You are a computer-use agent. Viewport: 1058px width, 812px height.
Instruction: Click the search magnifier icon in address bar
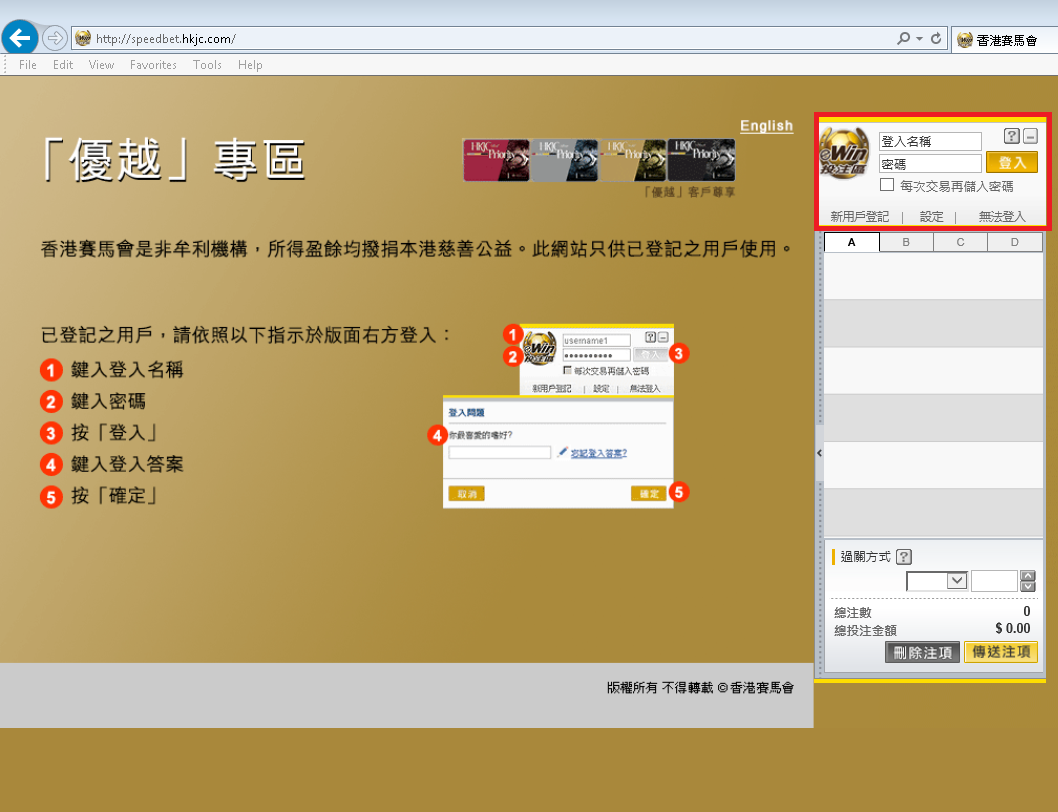(x=904, y=39)
